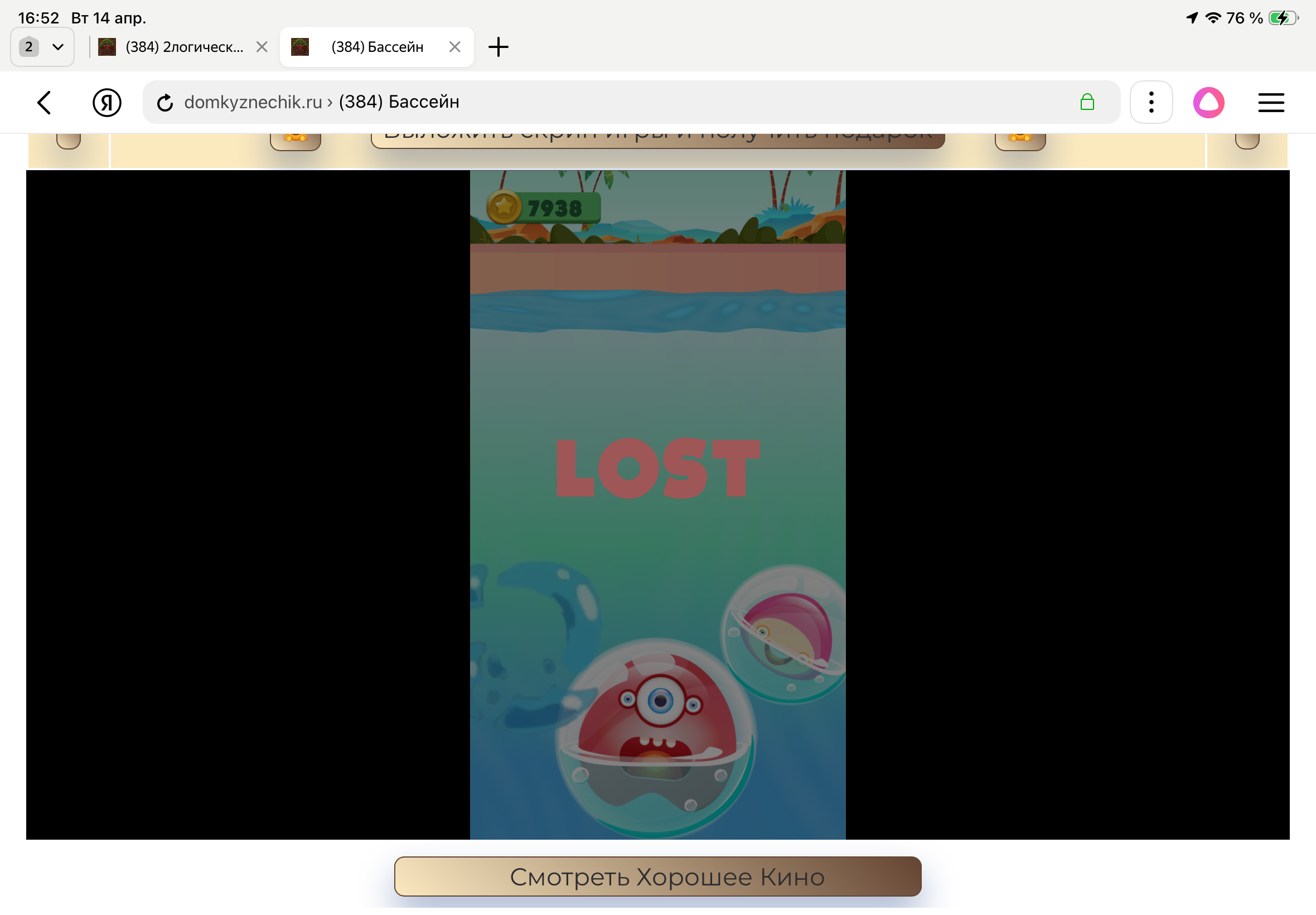Select the (384) Бассейн tab
The height and width of the screenshot is (915, 1316).
pos(376,47)
